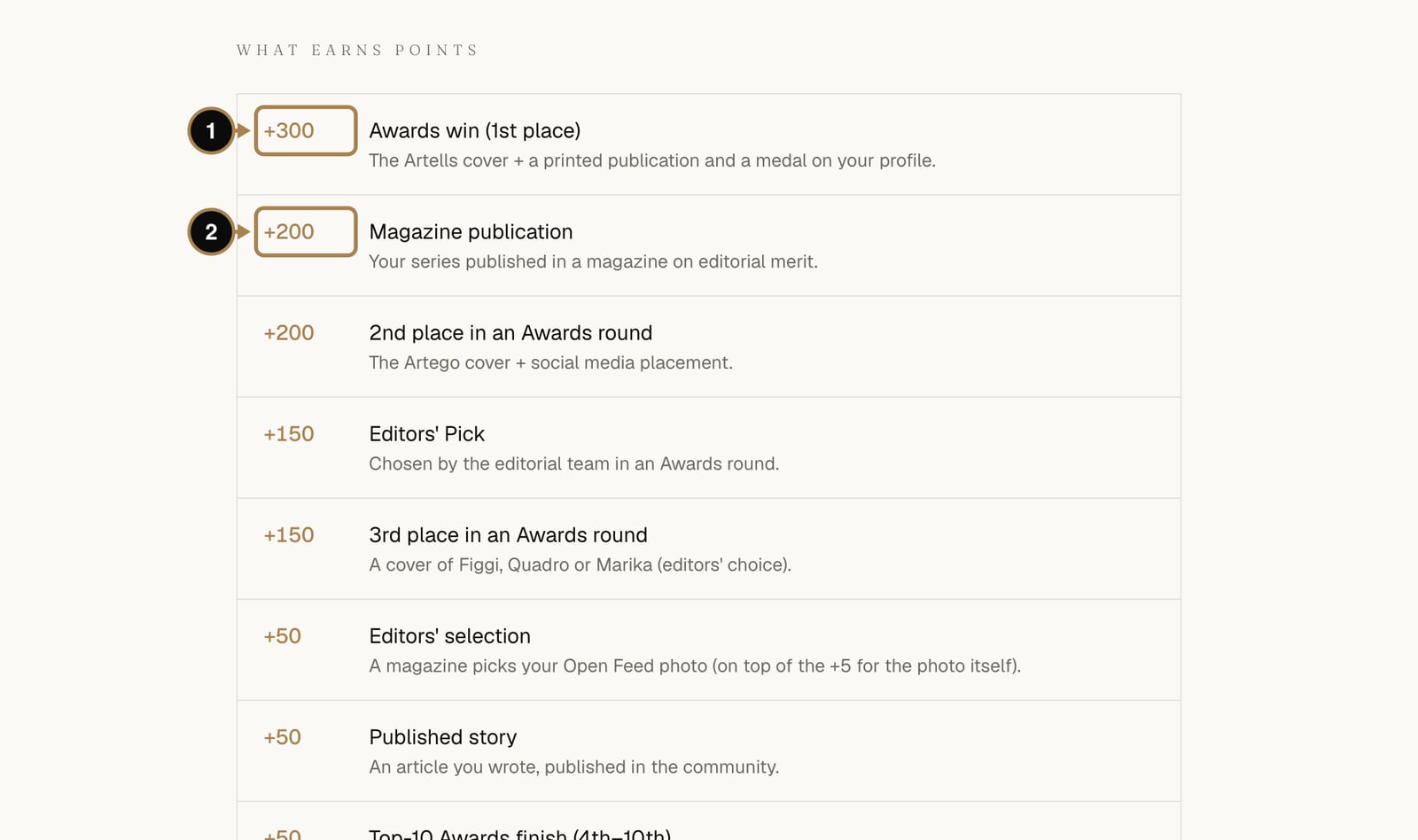Viewport: 1418px width, 840px height.
Task: Click the Magazine publication title
Action: click(x=471, y=232)
